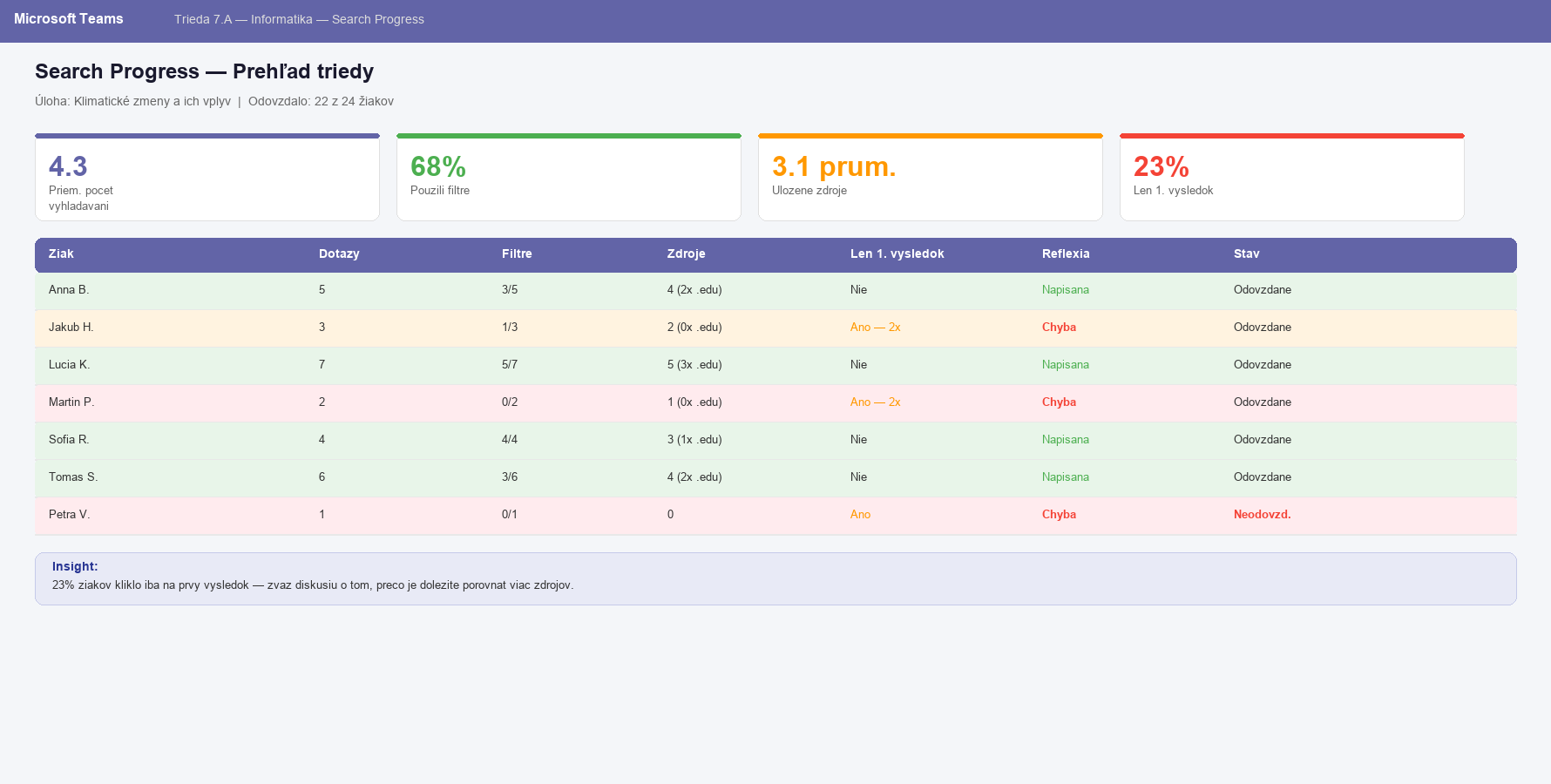Open Jakub H. student name
Viewport: 1551px width, 784px height.
pos(71,328)
